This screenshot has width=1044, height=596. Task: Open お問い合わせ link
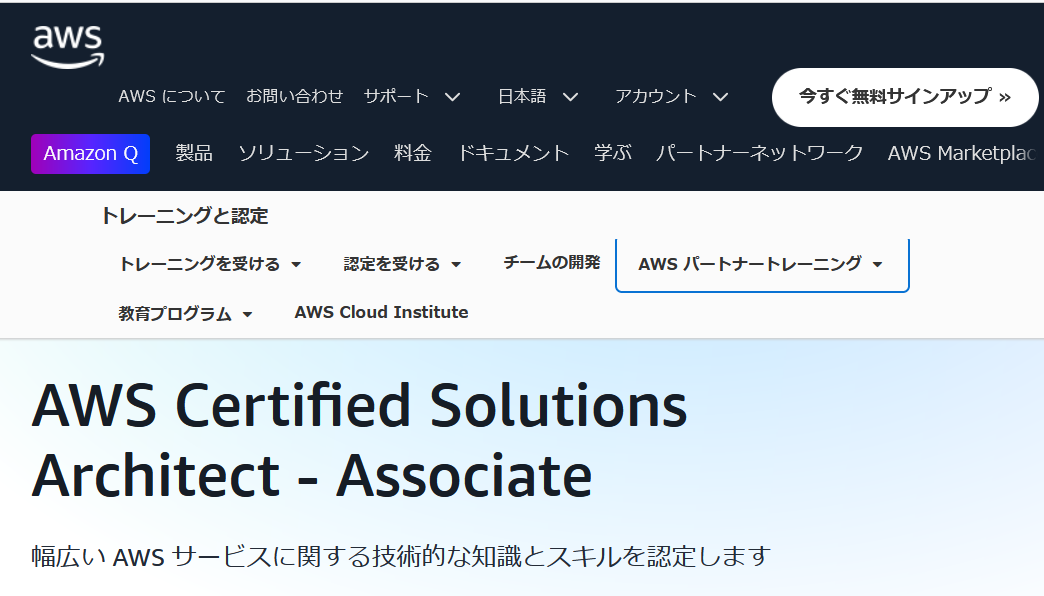[x=294, y=97]
